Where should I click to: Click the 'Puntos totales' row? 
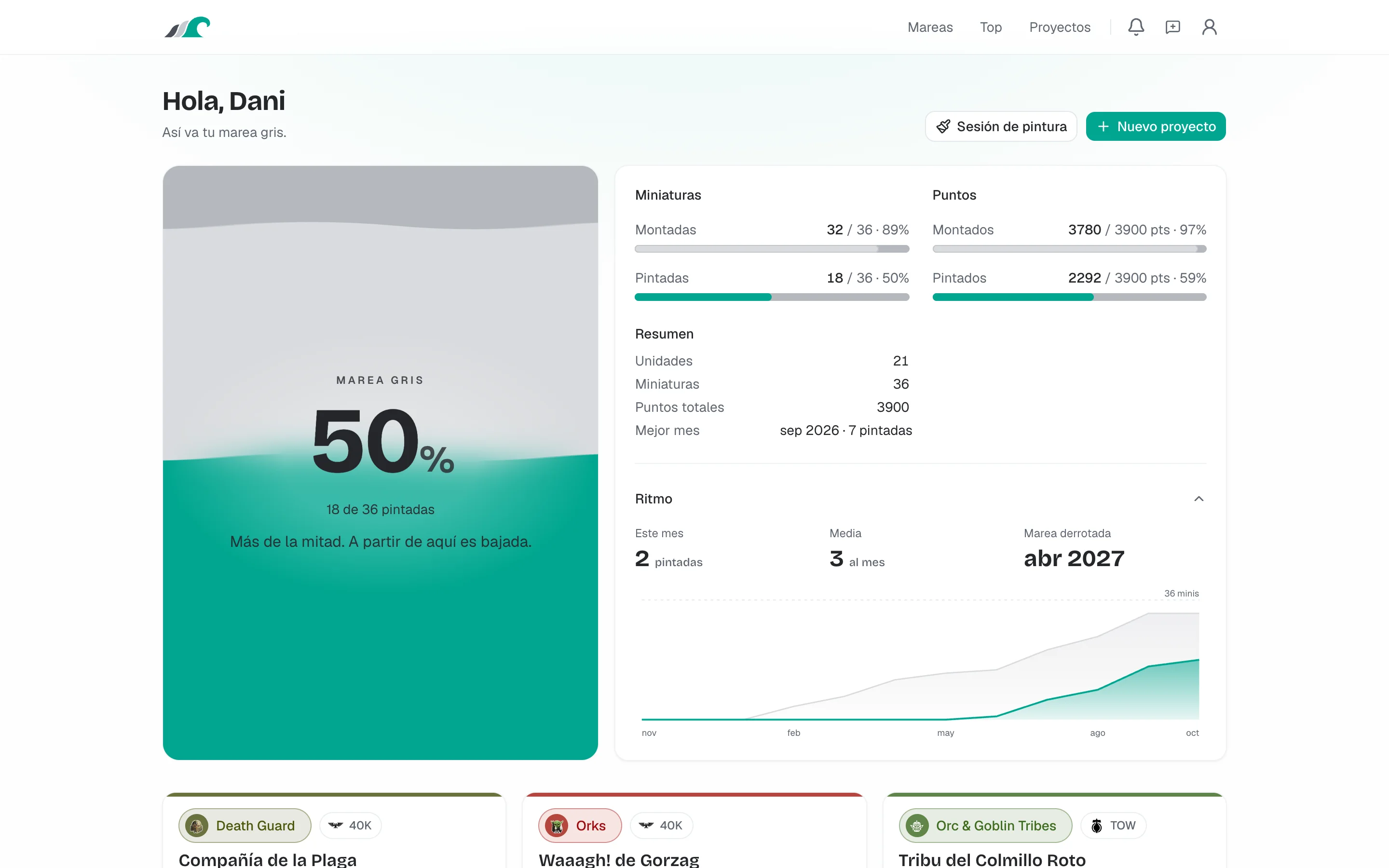[x=771, y=407]
